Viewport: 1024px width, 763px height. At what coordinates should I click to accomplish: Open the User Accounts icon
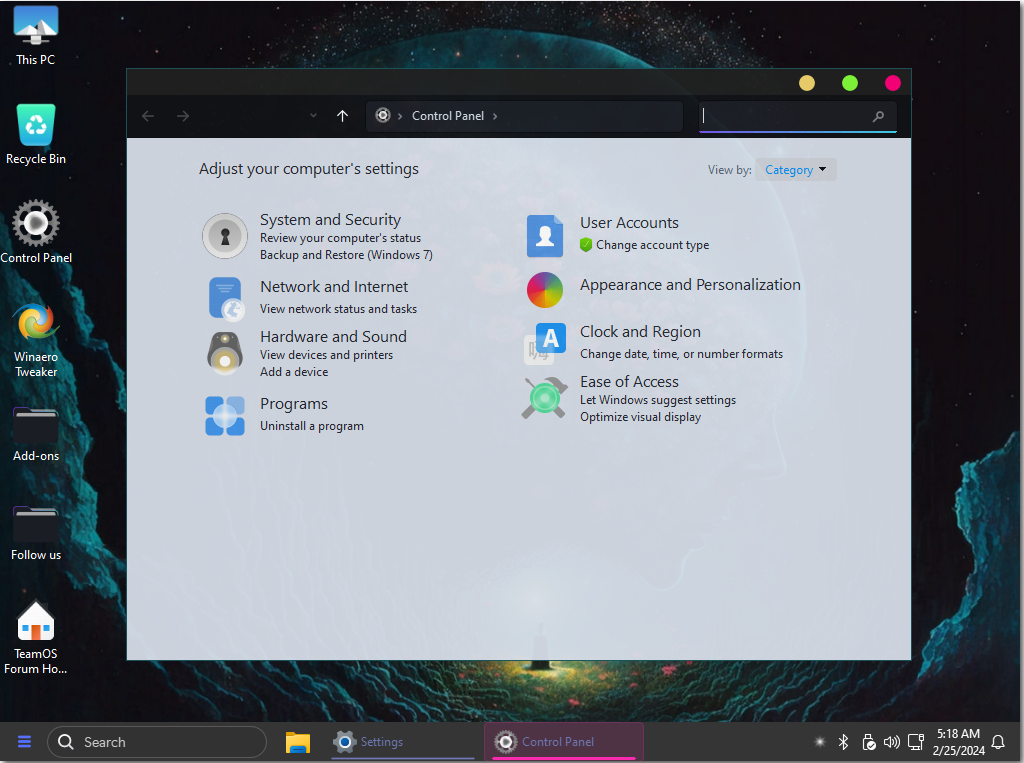(545, 236)
